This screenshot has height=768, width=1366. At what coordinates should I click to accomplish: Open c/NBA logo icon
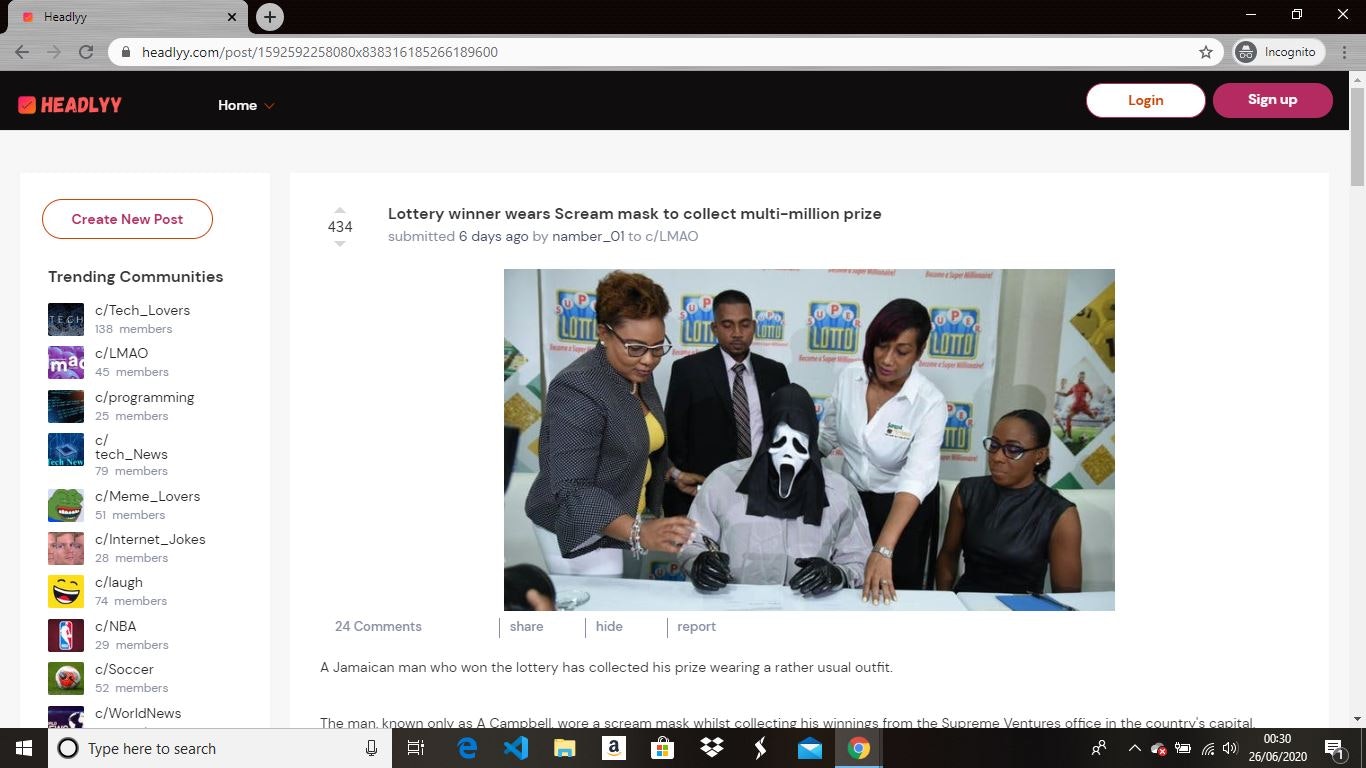(66, 635)
